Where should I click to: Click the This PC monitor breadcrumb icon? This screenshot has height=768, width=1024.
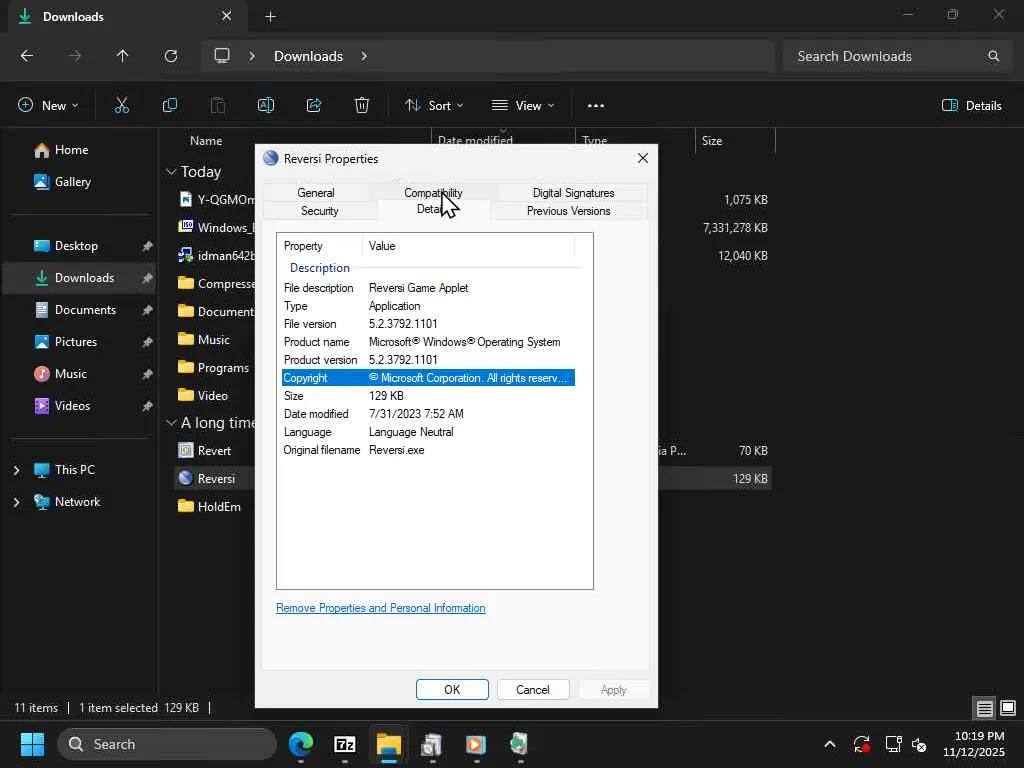222,56
